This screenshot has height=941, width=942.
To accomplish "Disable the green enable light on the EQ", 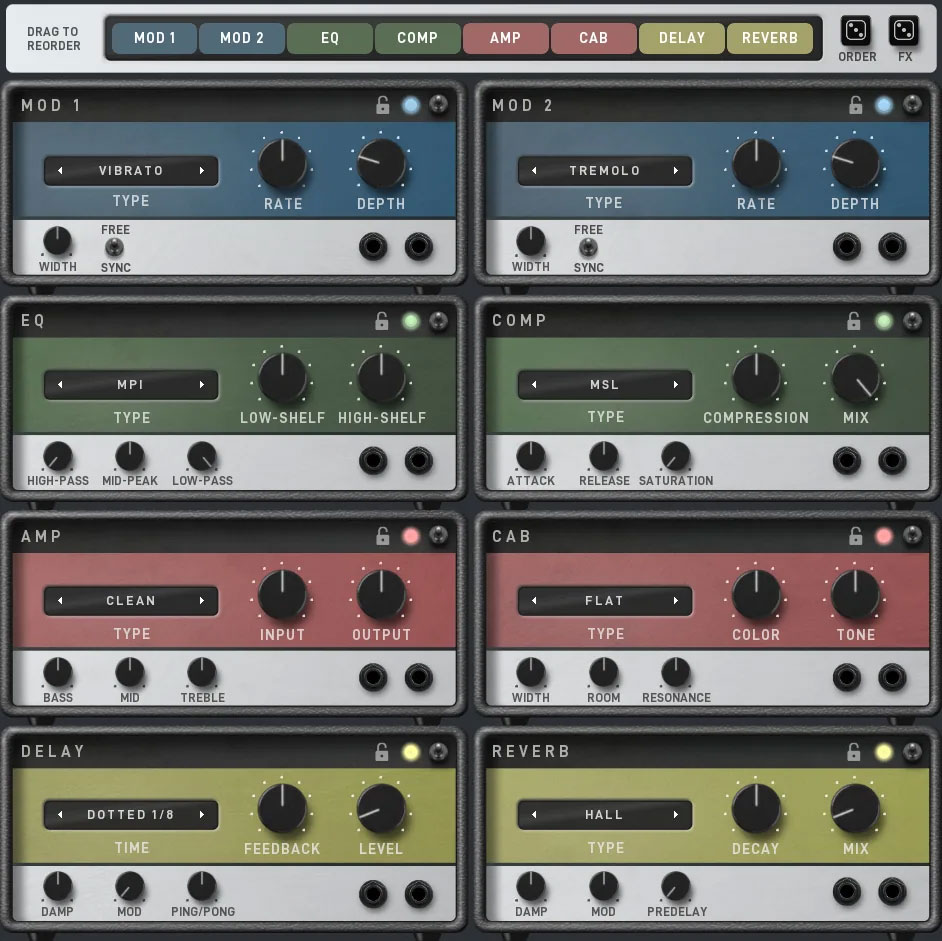I will [x=410, y=321].
